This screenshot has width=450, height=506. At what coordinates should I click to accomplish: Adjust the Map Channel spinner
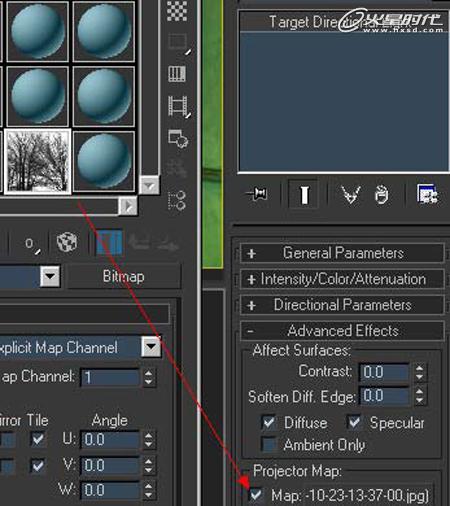point(148,378)
